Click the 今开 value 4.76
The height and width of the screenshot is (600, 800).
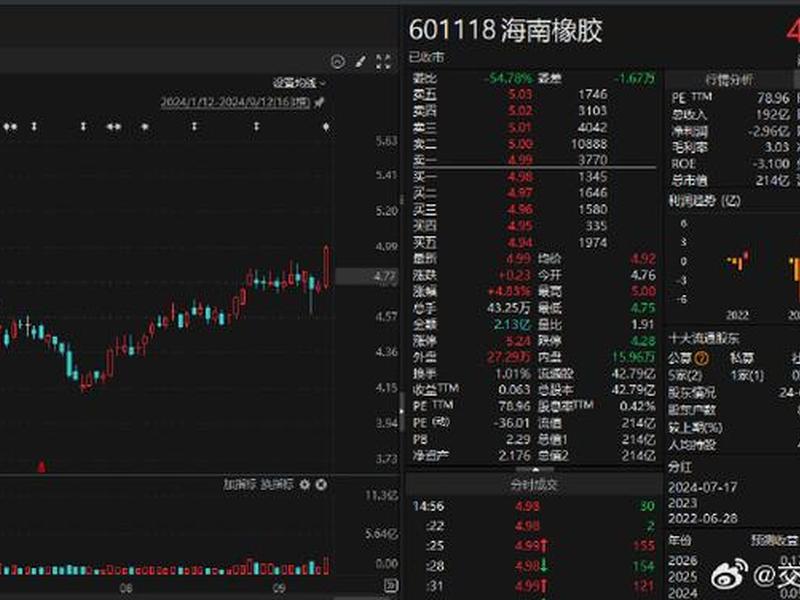click(x=643, y=275)
